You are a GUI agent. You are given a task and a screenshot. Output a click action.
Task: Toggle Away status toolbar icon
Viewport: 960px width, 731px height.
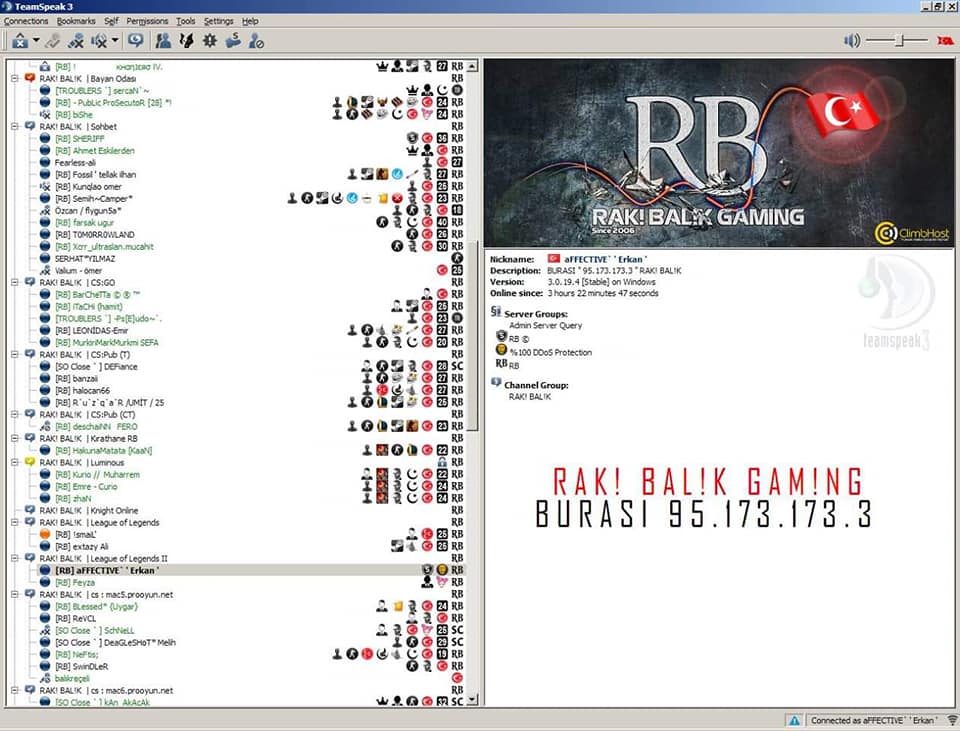tap(20, 41)
